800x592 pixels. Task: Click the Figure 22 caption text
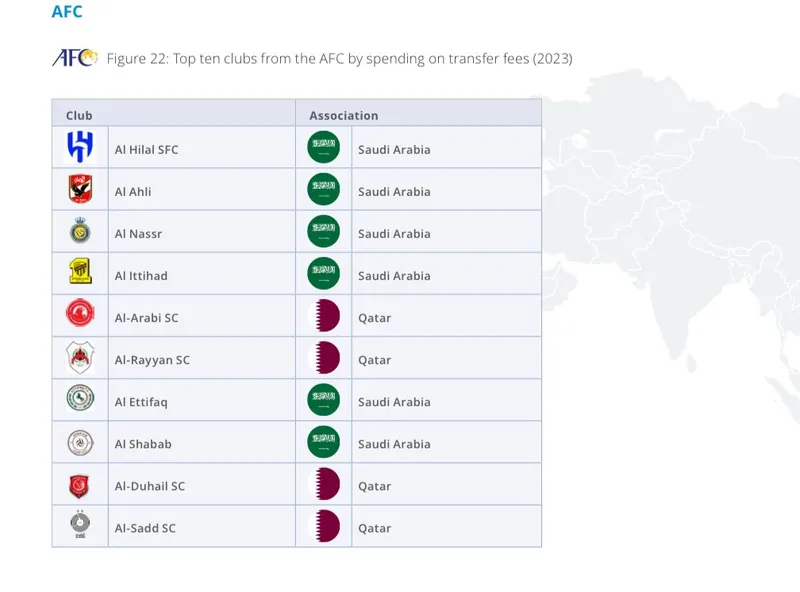[x=339, y=59]
